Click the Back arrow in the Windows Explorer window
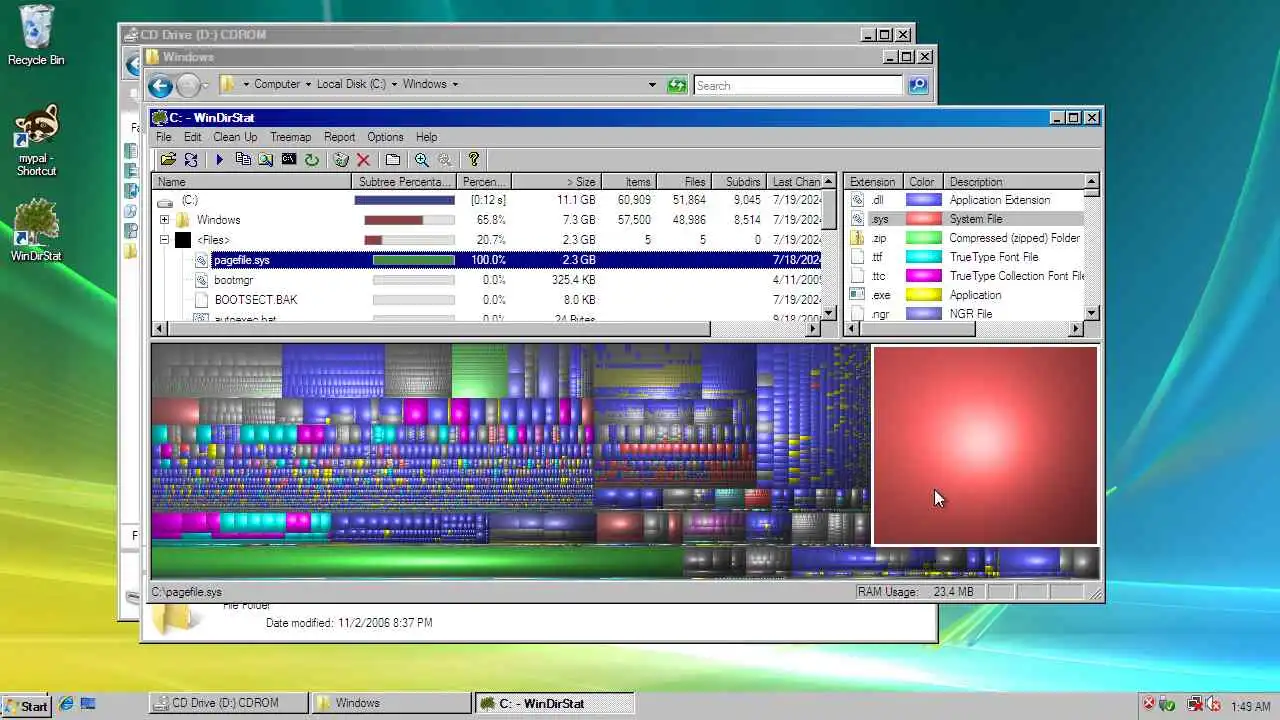Screen dimensions: 1280x720 click(160, 85)
